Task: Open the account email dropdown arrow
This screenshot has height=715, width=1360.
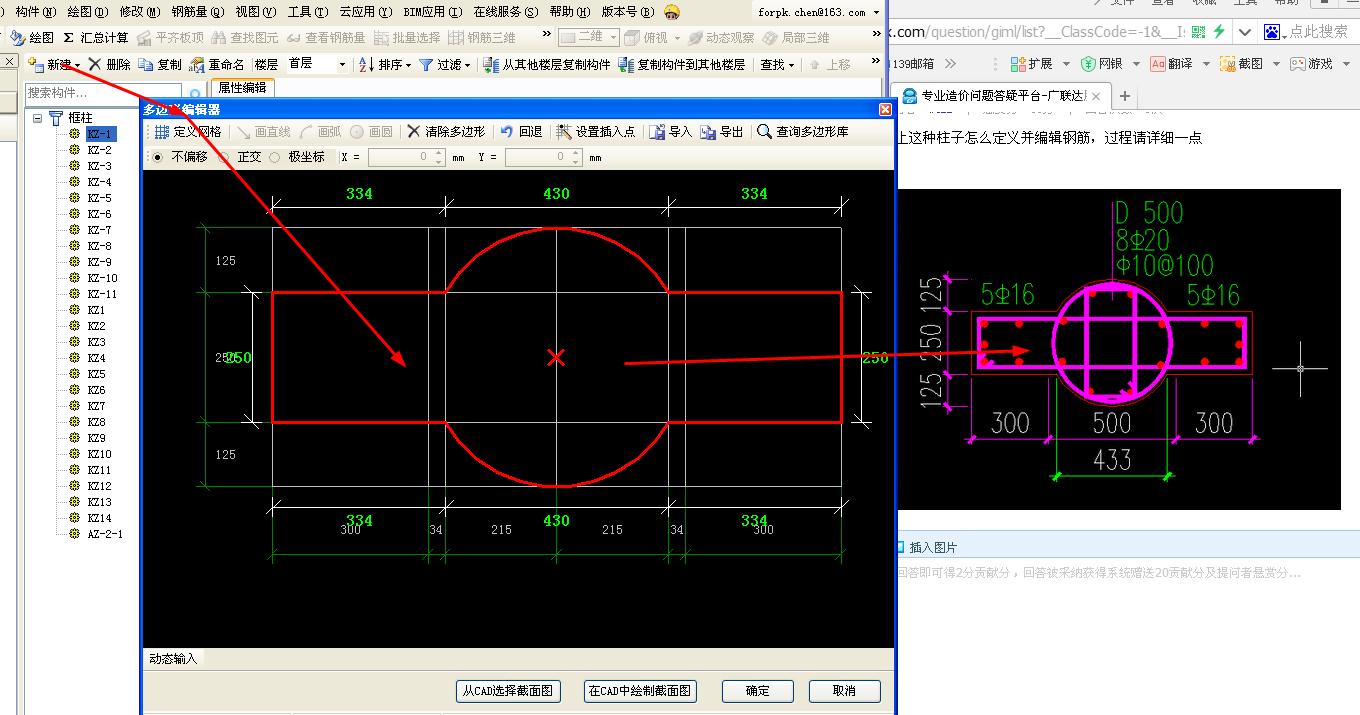Action: (876, 12)
